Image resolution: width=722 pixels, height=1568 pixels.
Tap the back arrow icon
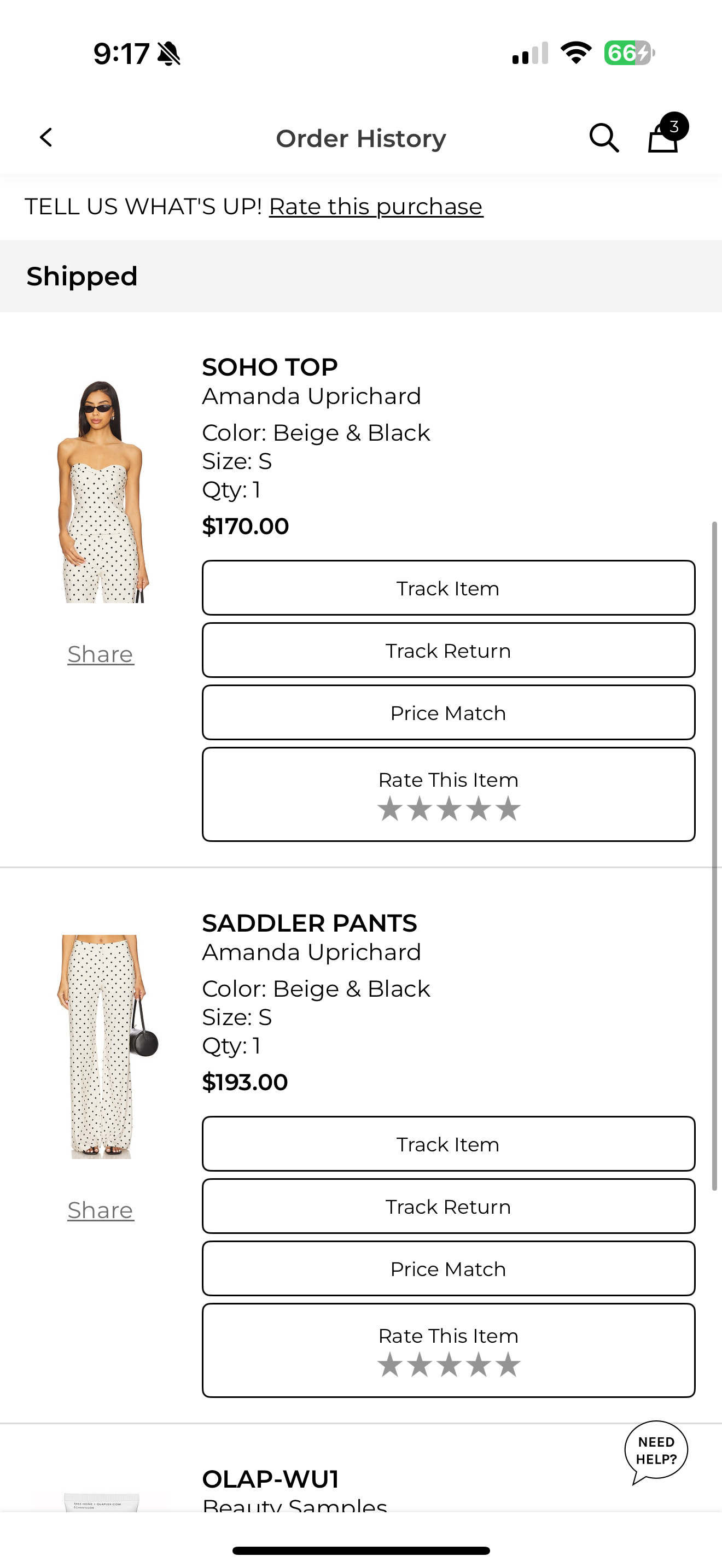(46, 138)
